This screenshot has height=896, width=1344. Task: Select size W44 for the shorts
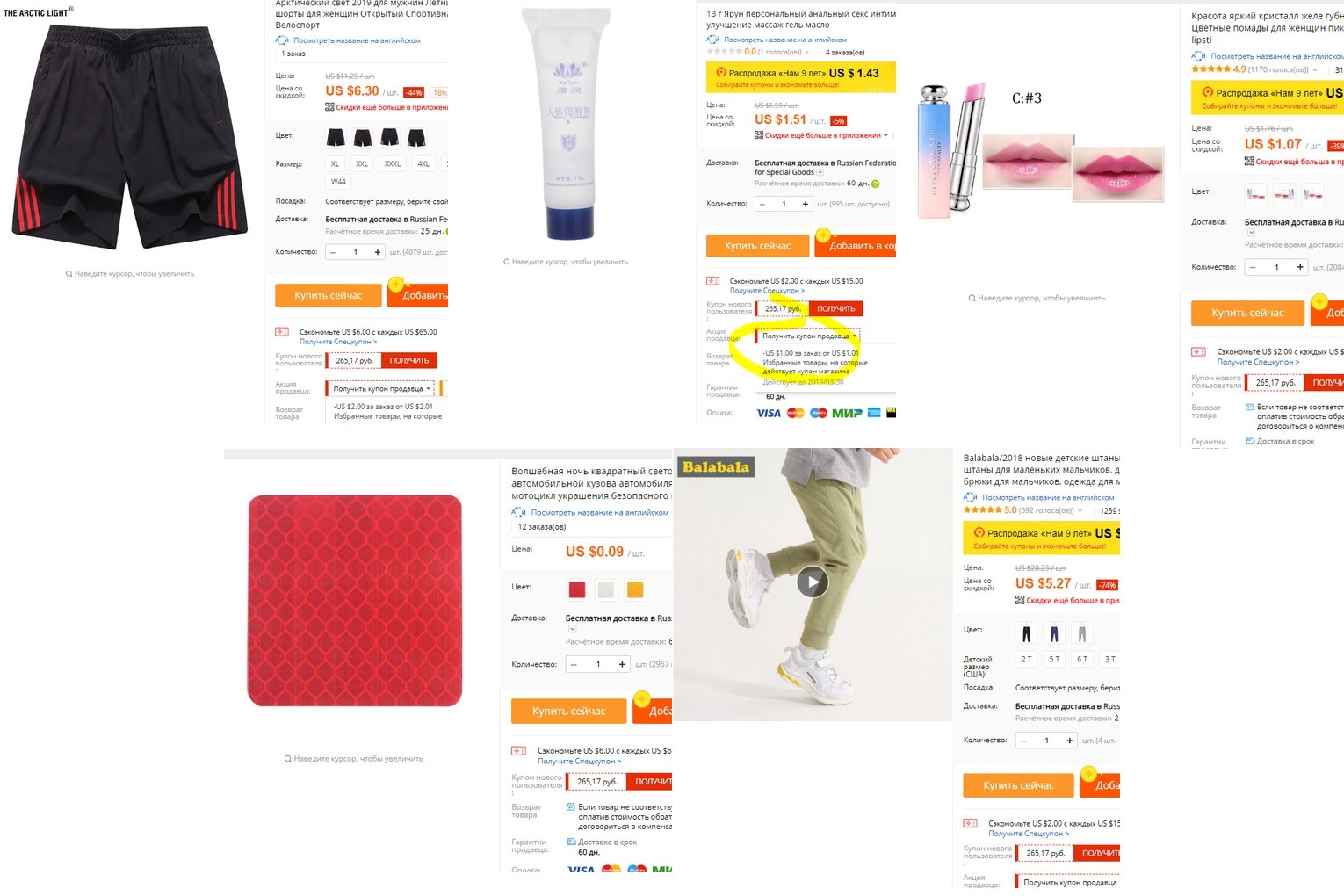(x=338, y=181)
